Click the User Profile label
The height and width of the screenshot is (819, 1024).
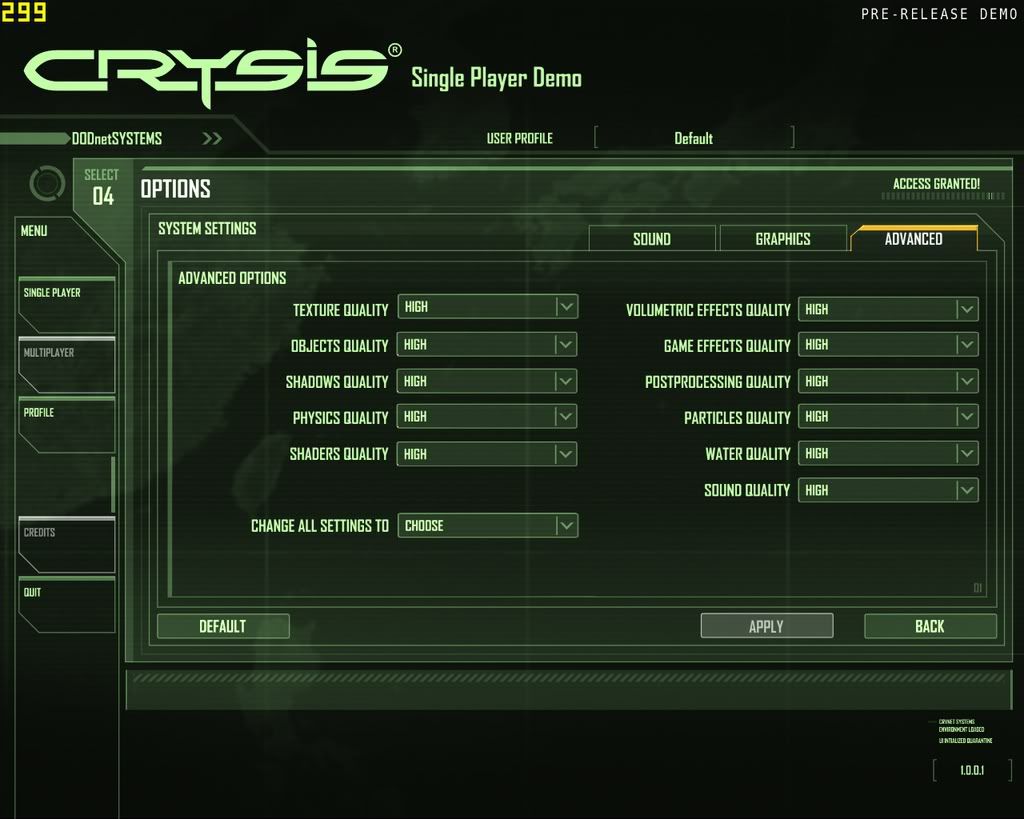click(520, 138)
